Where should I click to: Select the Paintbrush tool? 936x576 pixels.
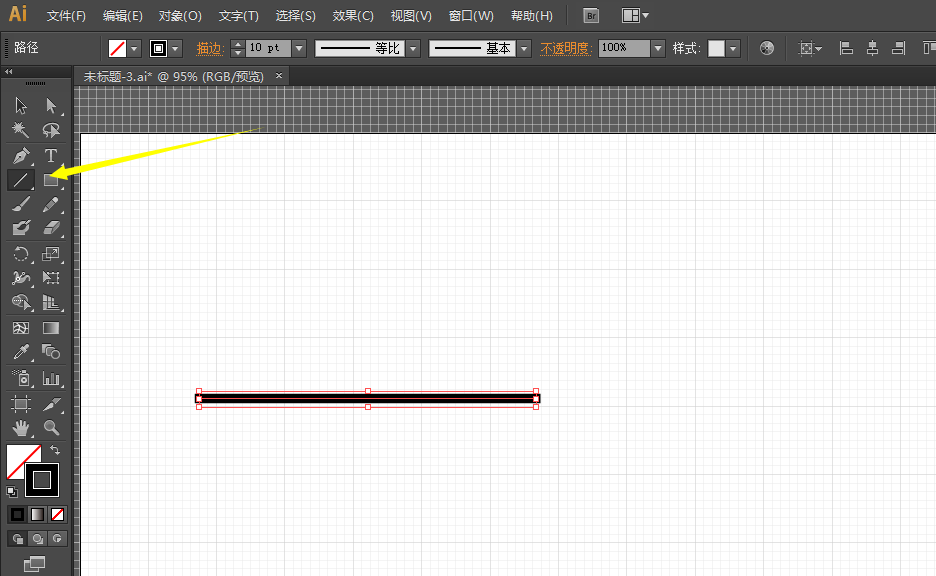coord(21,204)
